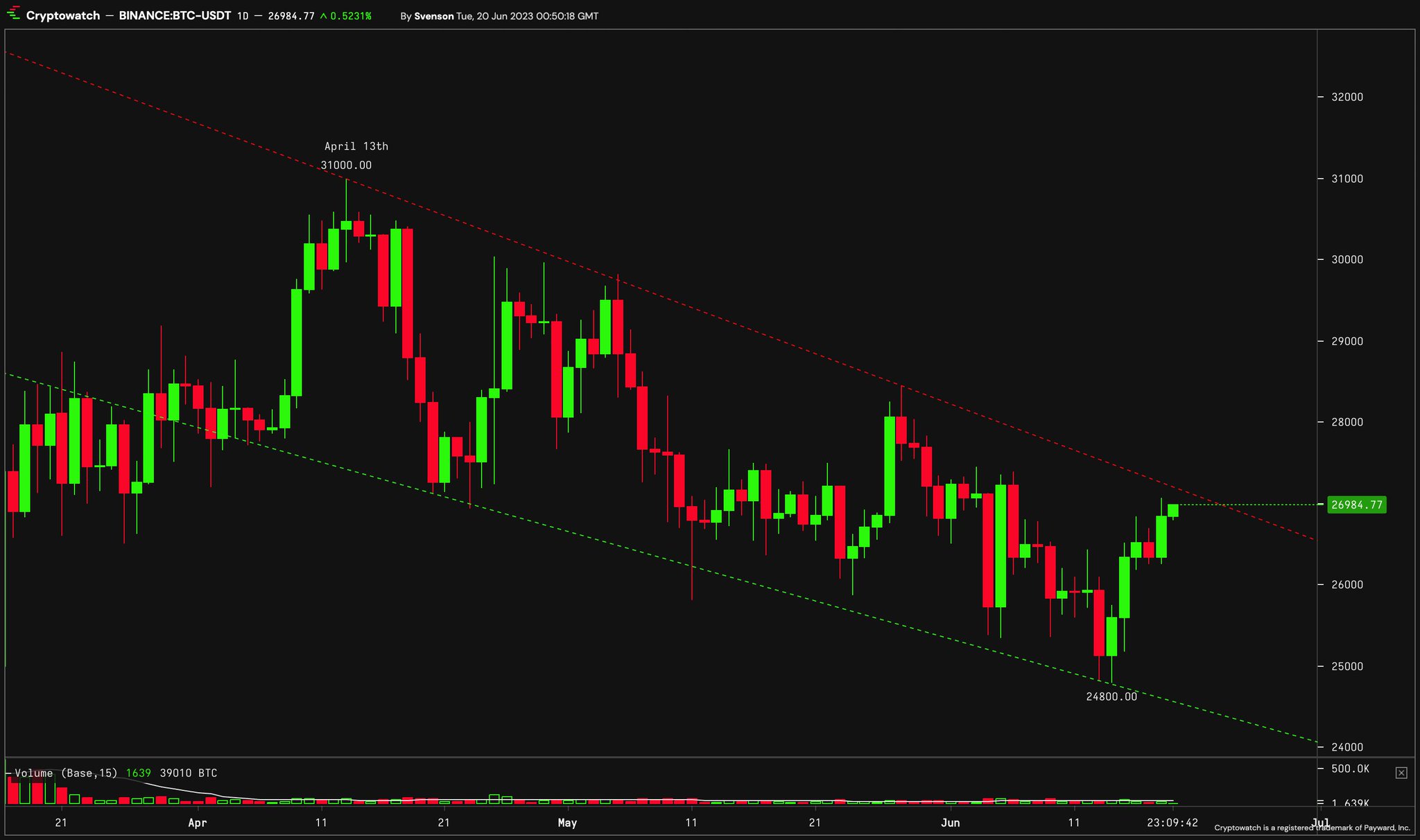This screenshot has height=840, width=1420.
Task: Click the 30000 price axis label
Action: point(1347,260)
